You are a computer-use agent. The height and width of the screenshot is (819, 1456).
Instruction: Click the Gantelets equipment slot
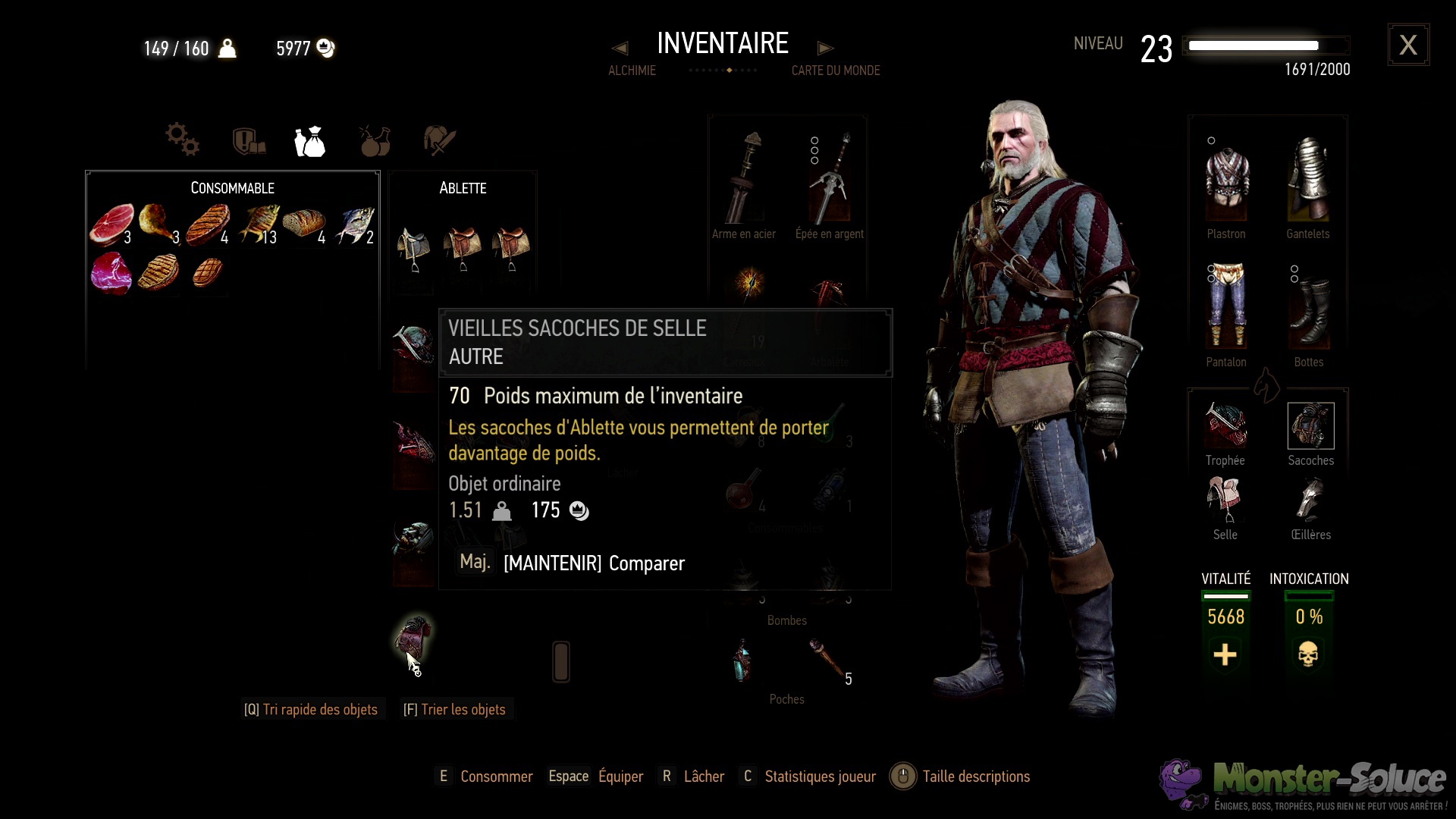tap(1308, 180)
